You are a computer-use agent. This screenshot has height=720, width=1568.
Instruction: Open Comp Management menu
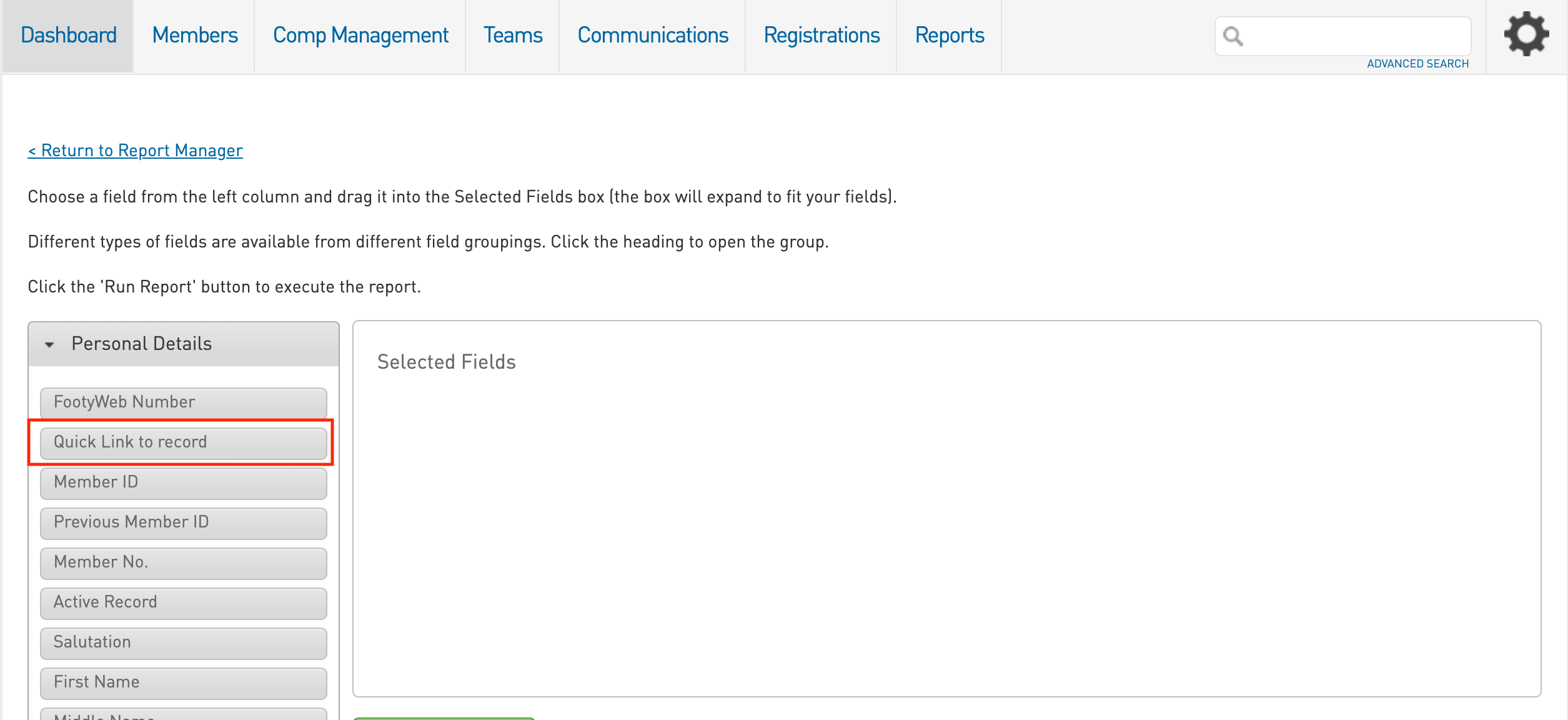(360, 36)
